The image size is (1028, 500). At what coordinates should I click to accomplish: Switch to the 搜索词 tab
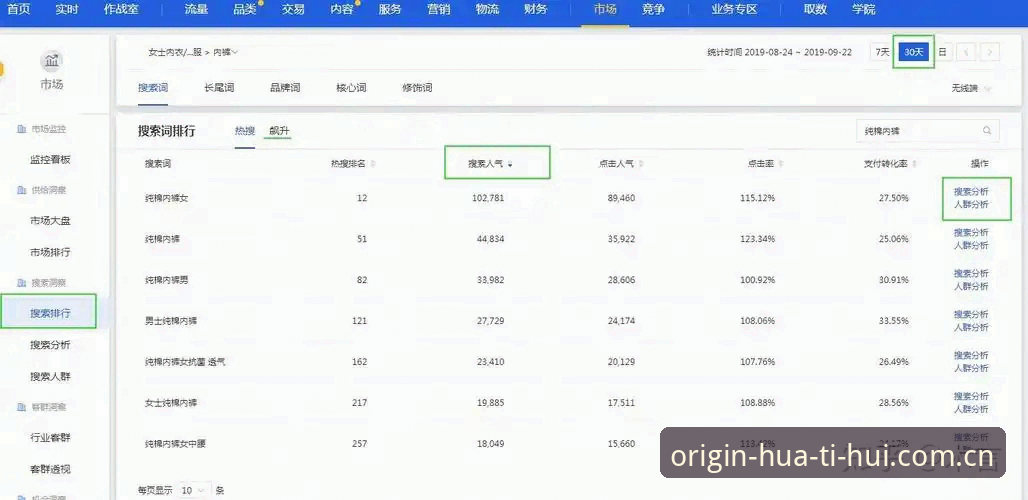pos(153,87)
